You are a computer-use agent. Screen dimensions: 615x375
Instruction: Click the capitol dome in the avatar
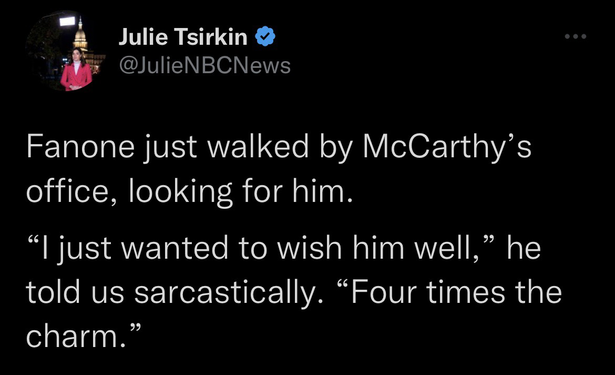(x=81, y=35)
